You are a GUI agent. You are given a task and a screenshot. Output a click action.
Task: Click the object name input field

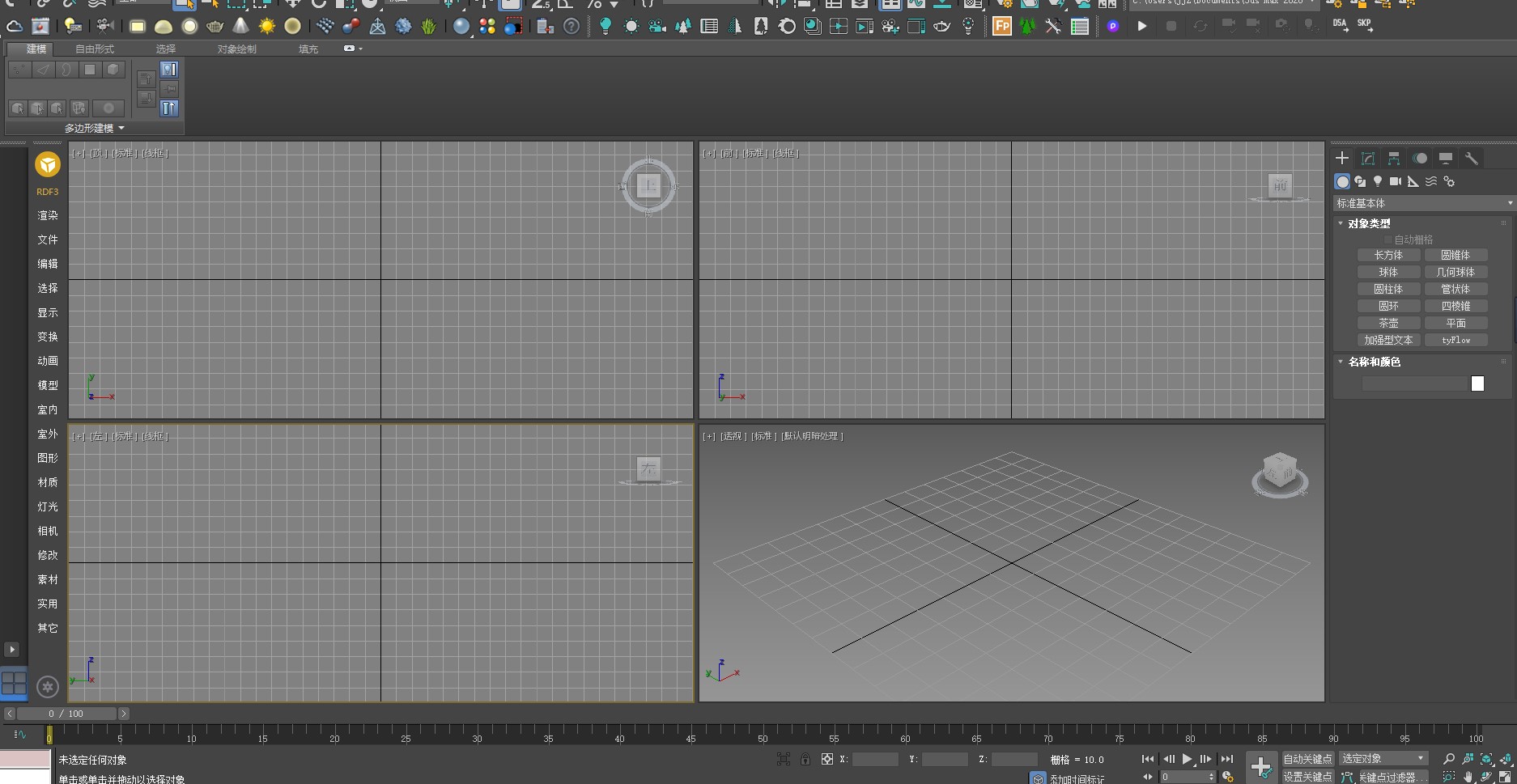coord(1415,384)
